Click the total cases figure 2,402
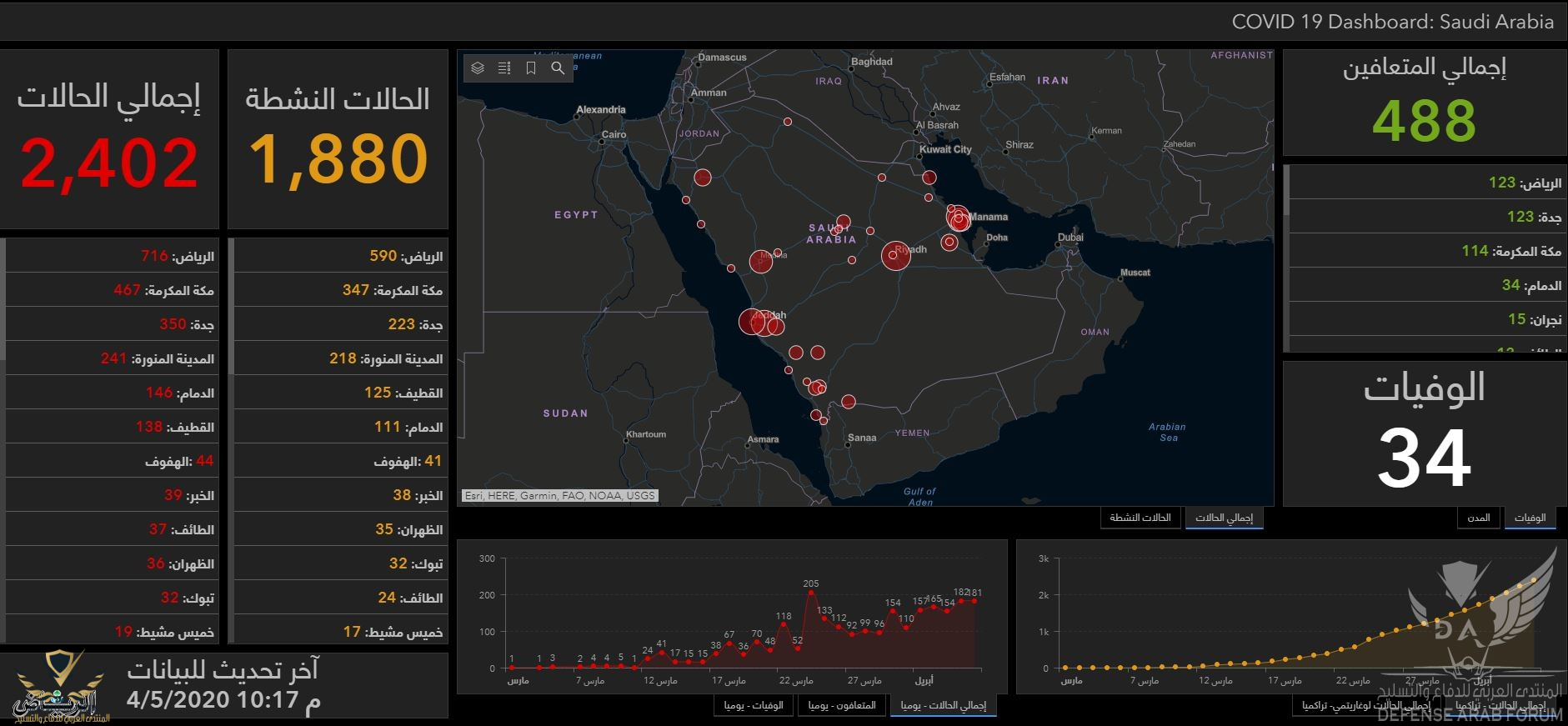The width and height of the screenshot is (1568, 726). pos(109,163)
